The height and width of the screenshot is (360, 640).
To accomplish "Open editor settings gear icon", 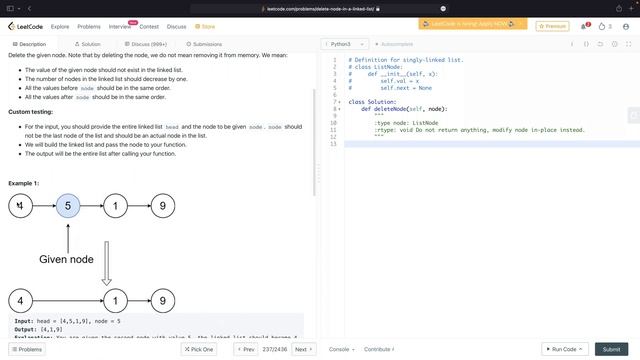I will point(614,44).
